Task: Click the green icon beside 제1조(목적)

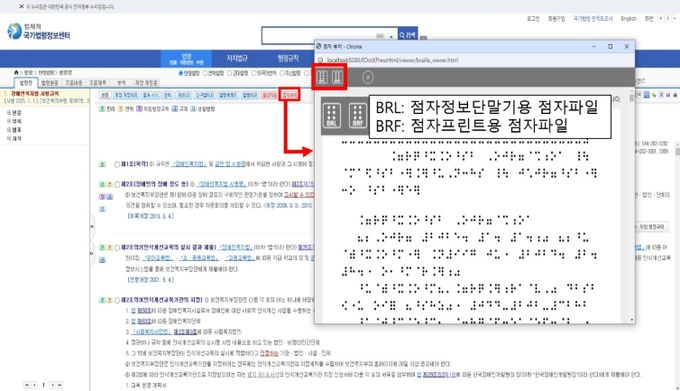Action: [x=102, y=164]
